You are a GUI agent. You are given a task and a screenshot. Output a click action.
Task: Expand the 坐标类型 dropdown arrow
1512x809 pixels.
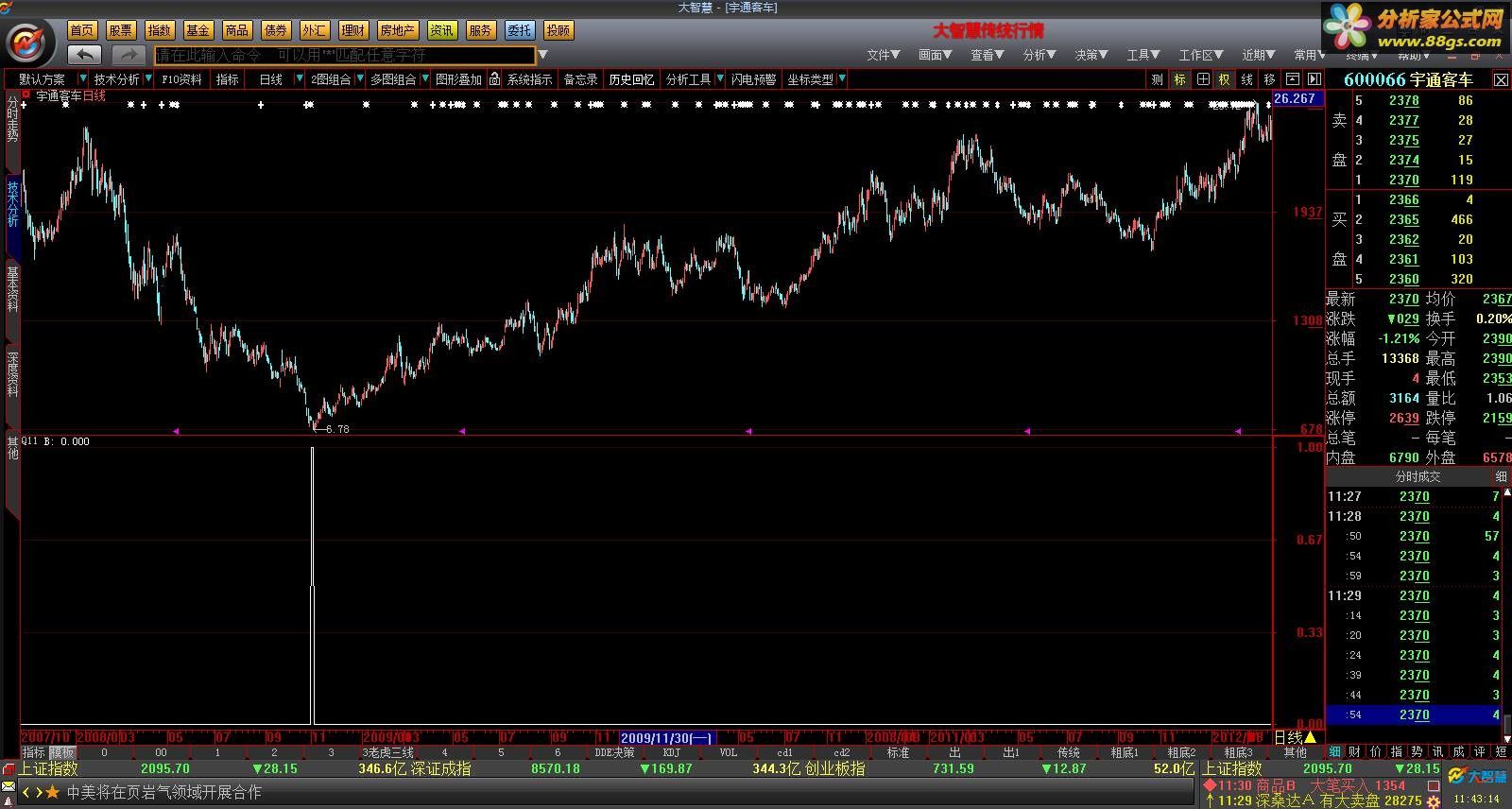(842, 79)
